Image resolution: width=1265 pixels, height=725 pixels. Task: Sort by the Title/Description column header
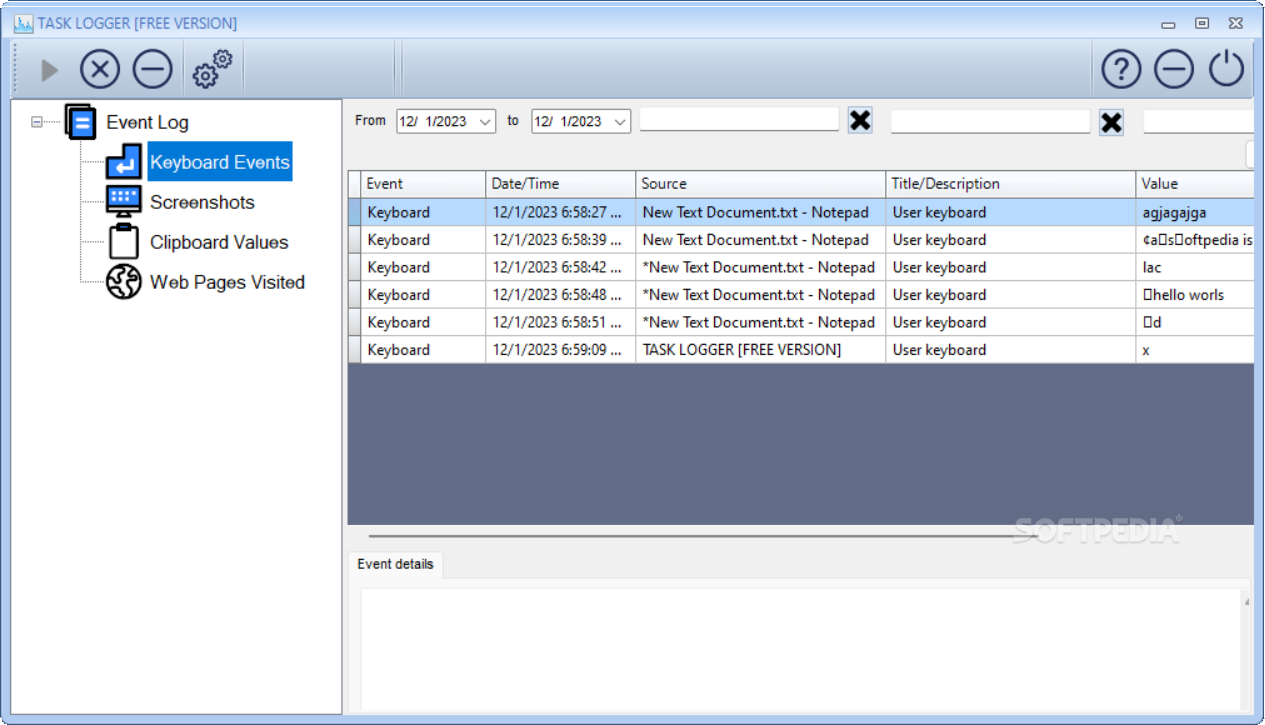tap(1011, 184)
